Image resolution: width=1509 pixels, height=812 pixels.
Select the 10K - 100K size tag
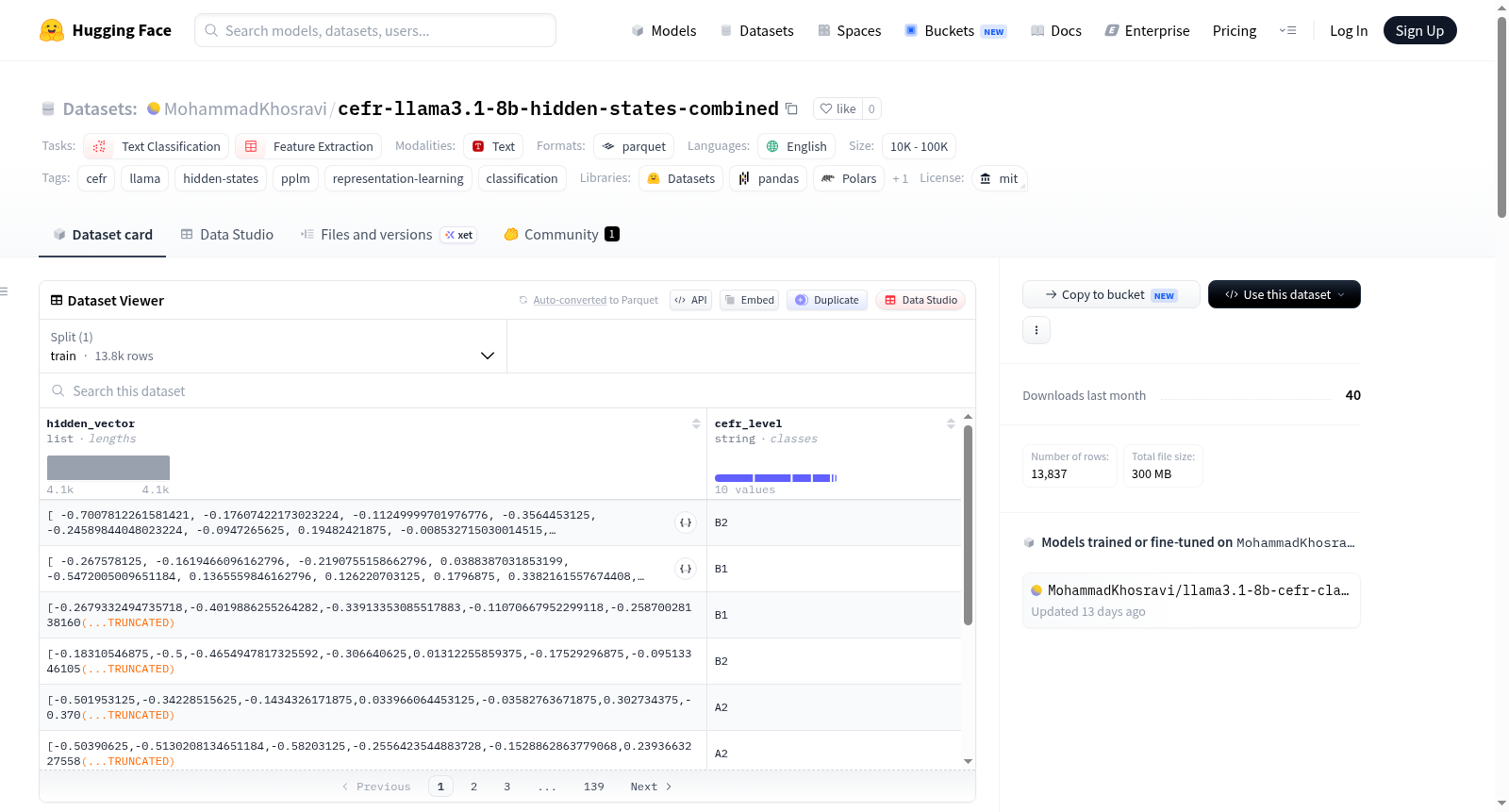[920, 146]
